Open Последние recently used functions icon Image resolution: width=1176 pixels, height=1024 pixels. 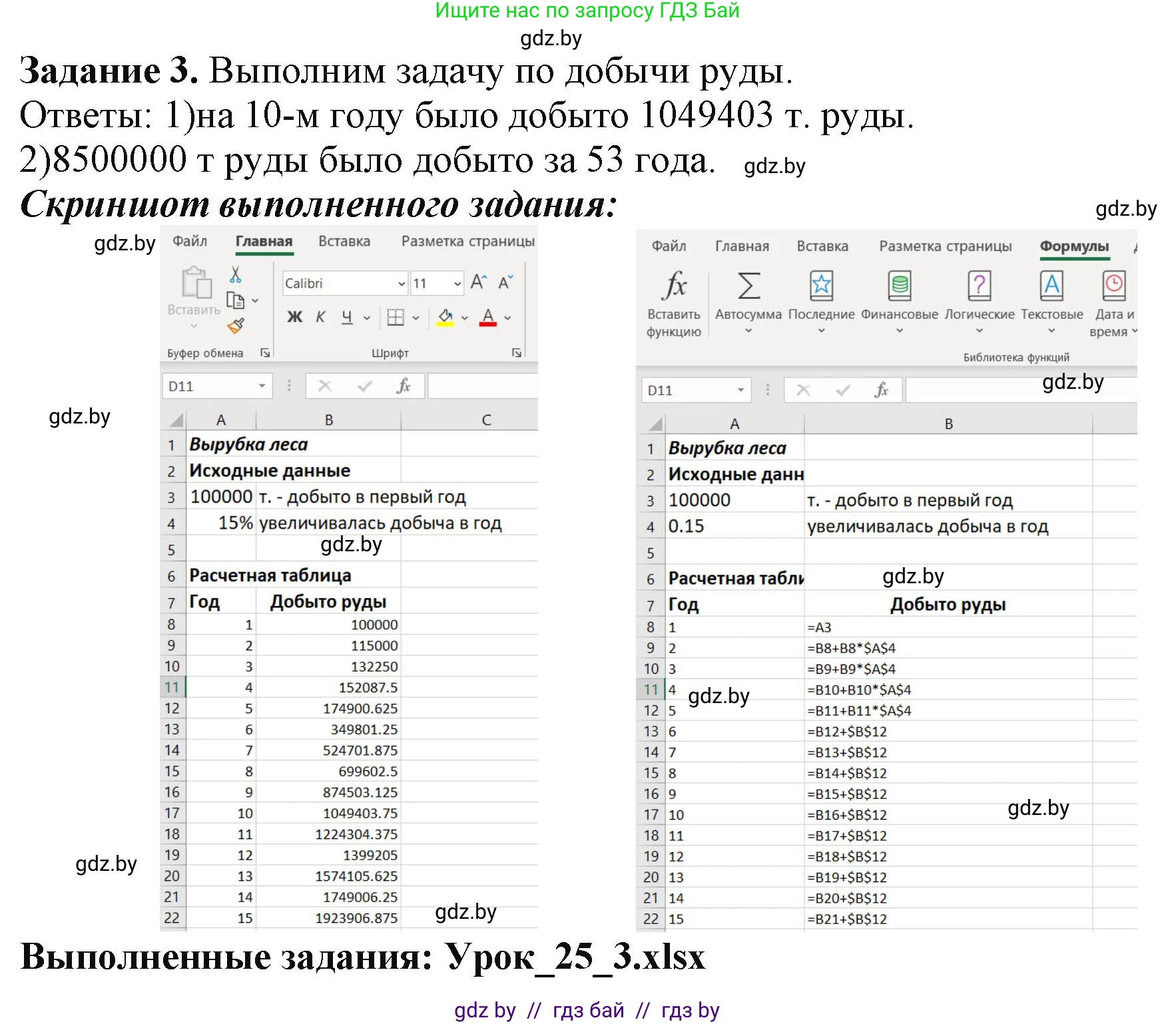[821, 286]
